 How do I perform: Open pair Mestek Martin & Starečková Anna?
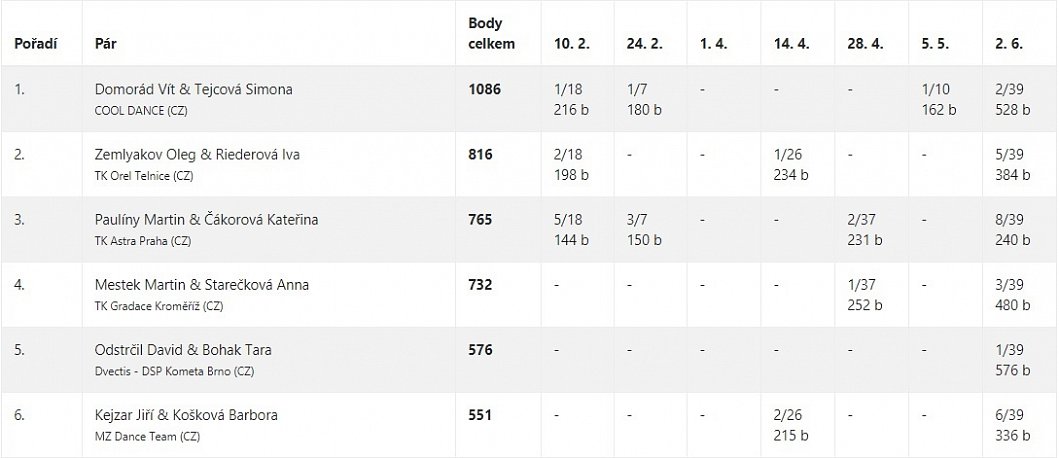202,285
